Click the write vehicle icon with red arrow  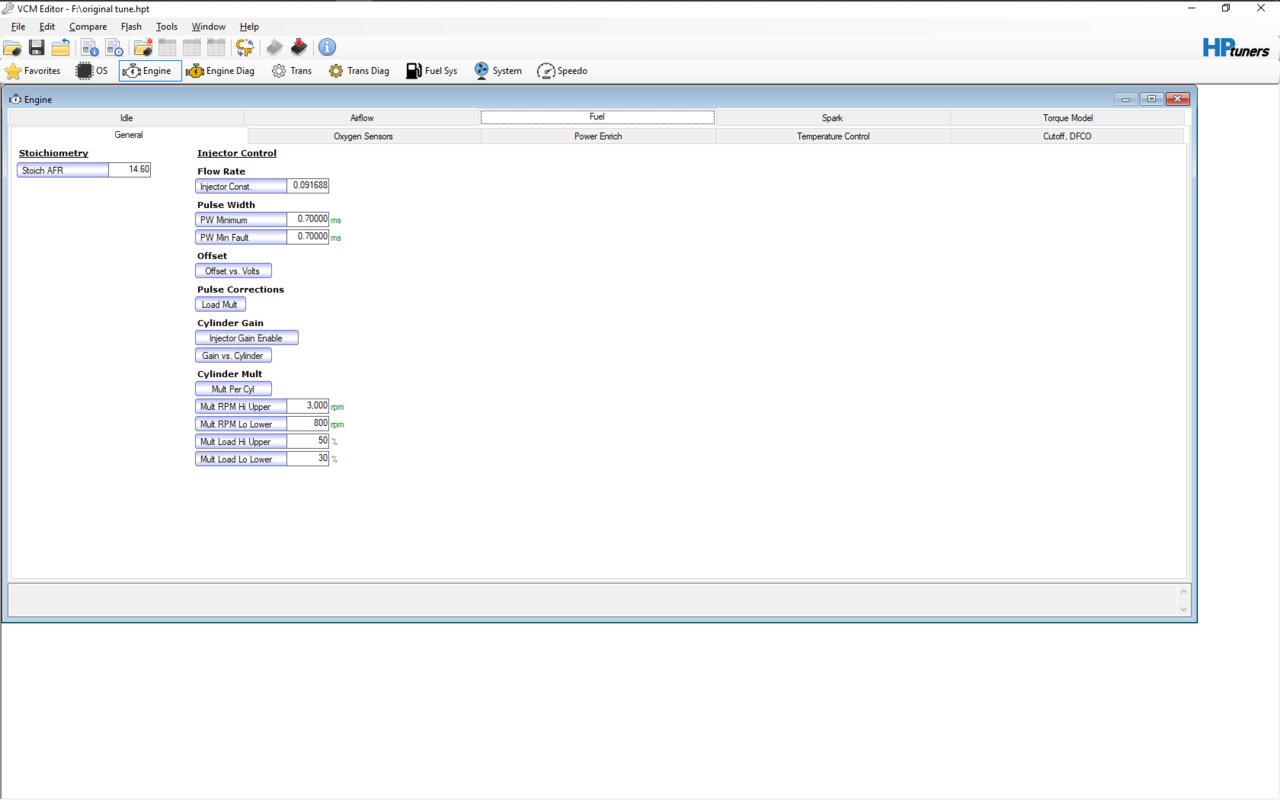[x=299, y=47]
